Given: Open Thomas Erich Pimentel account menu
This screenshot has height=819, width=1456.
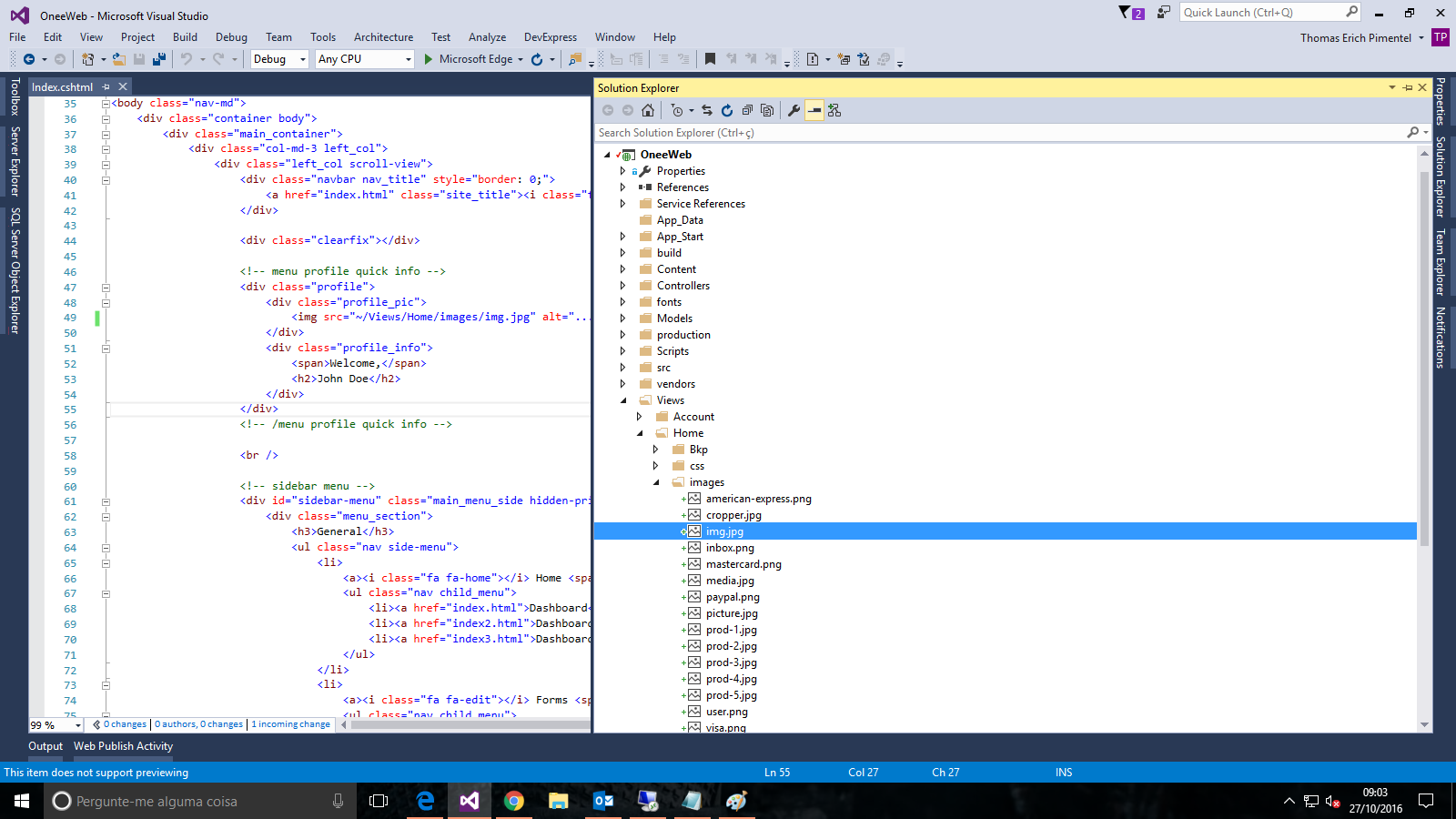Looking at the screenshot, I should coord(1361,38).
